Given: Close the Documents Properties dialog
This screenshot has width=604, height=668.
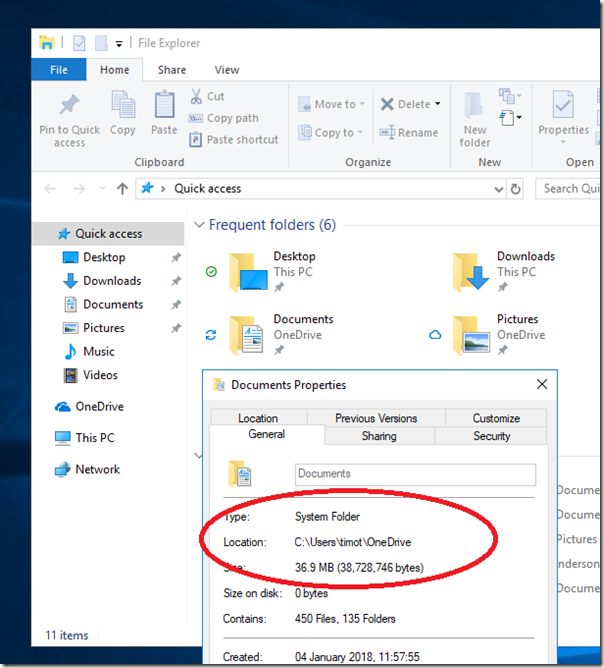Looking at the screenshot, I should 542,384.
